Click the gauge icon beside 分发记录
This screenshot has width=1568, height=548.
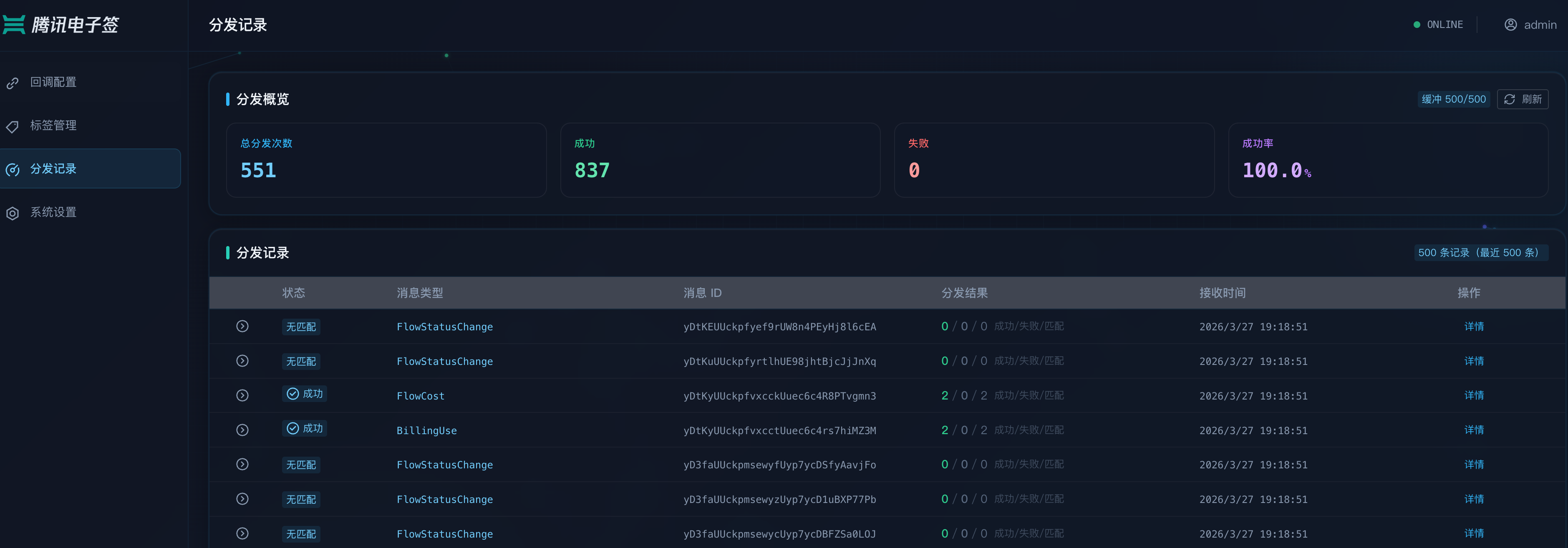13,170
